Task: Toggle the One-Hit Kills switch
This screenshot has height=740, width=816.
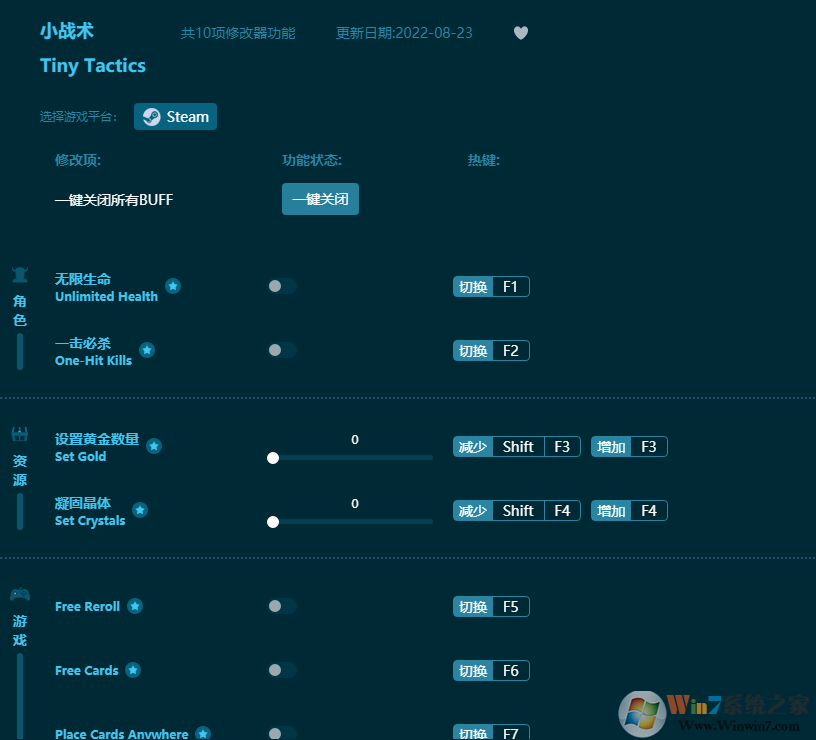Action: pyautogui.click(x=282, y=349)
